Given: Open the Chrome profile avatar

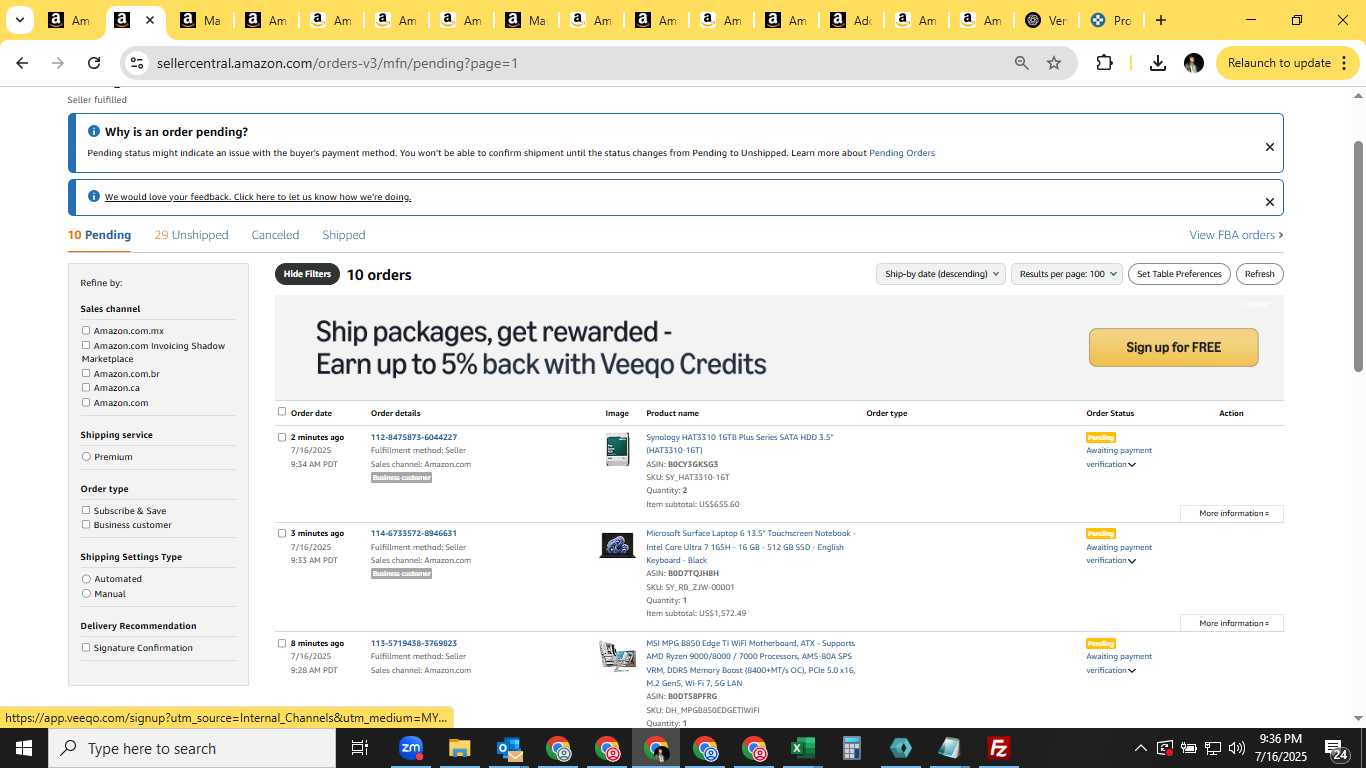Looking at the screenshot, I should click(x=1193, y=63).
